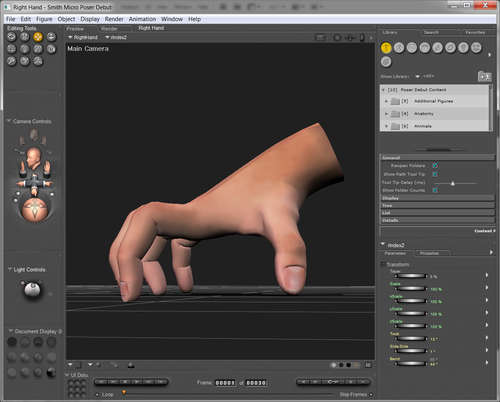Switch to the Properties tab for rIndex2

429,253
